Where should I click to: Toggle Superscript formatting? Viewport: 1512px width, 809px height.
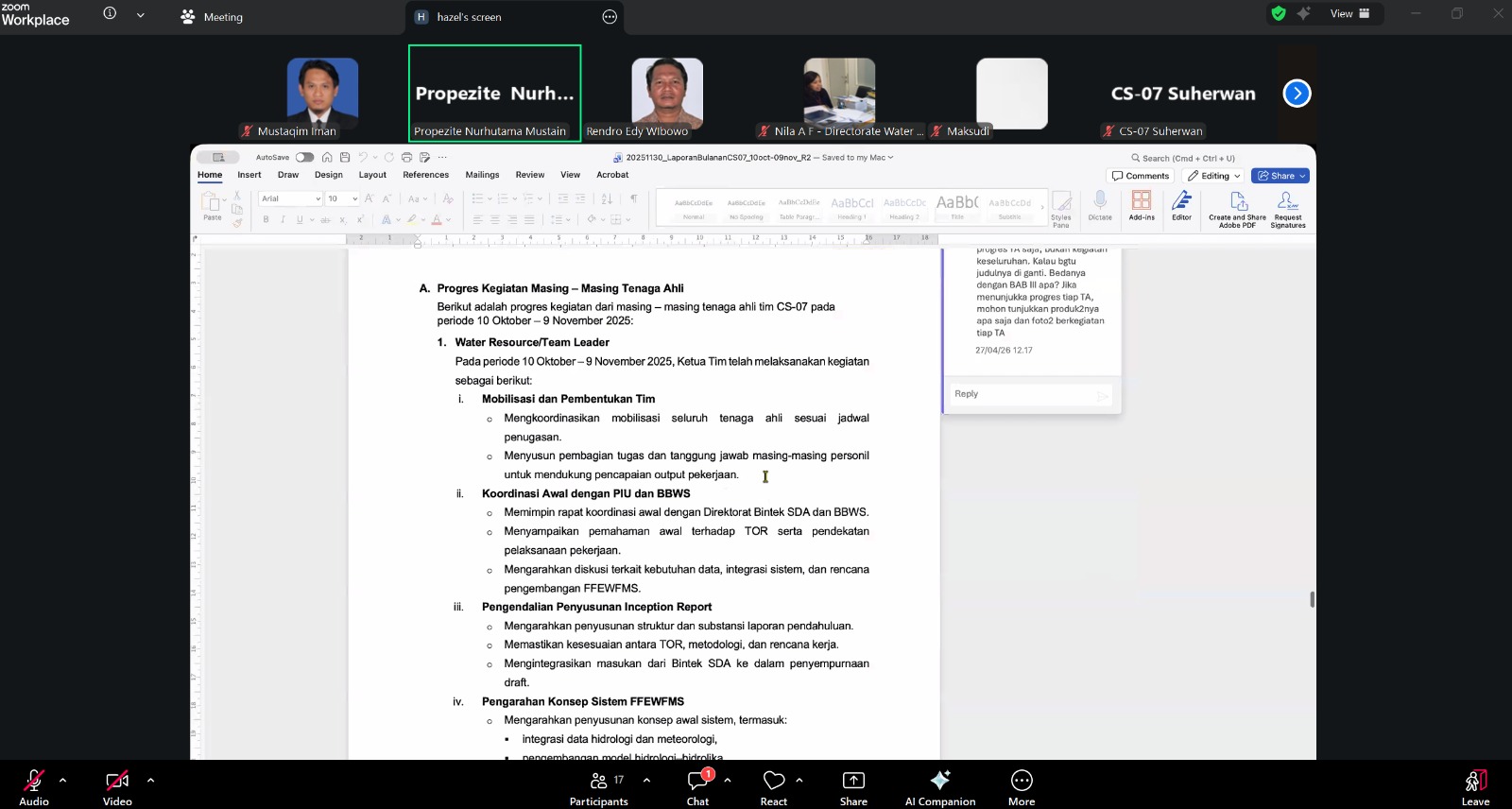point(360,219)
